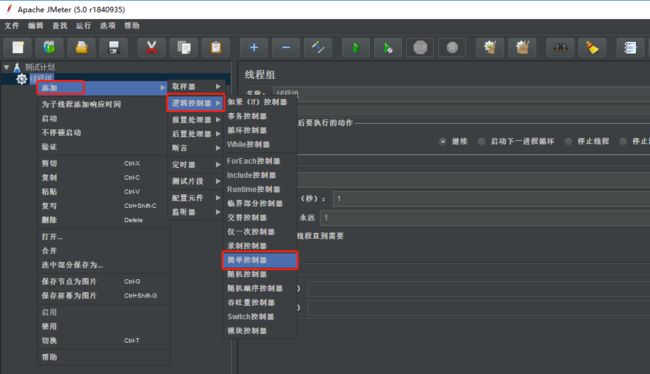
Task: Click the thread group gear icon
Action: tap(22, 79)
